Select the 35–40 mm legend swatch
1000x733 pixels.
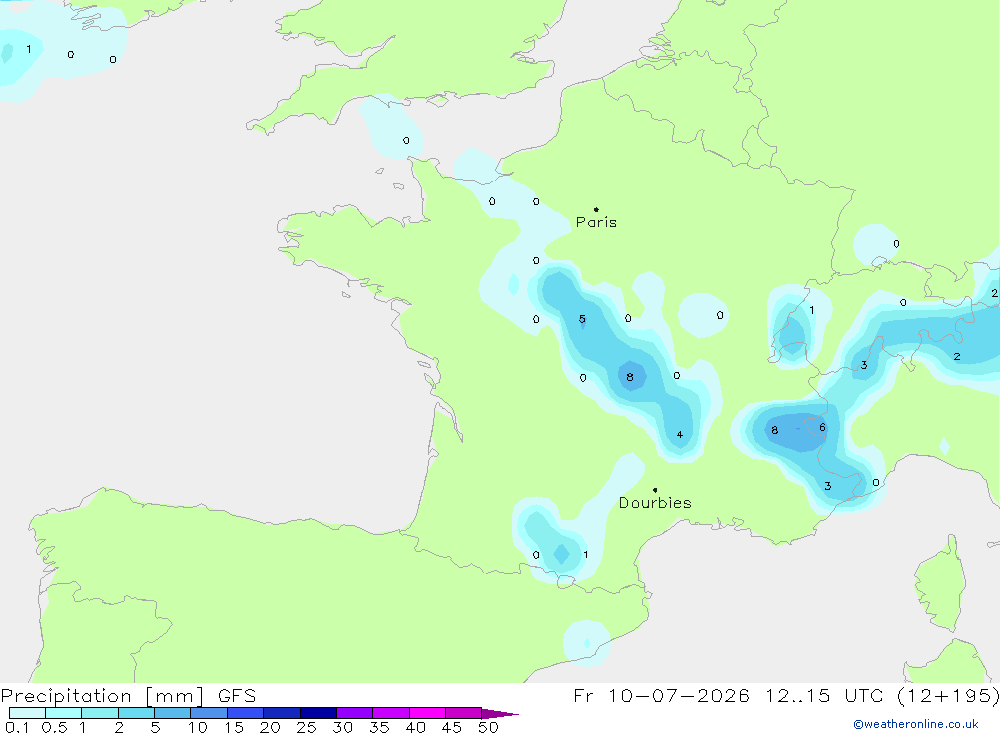point(391,713)
